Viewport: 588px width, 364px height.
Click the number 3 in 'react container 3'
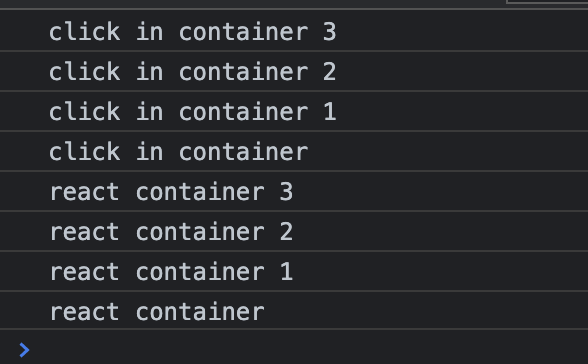click(x=286, y=192)
